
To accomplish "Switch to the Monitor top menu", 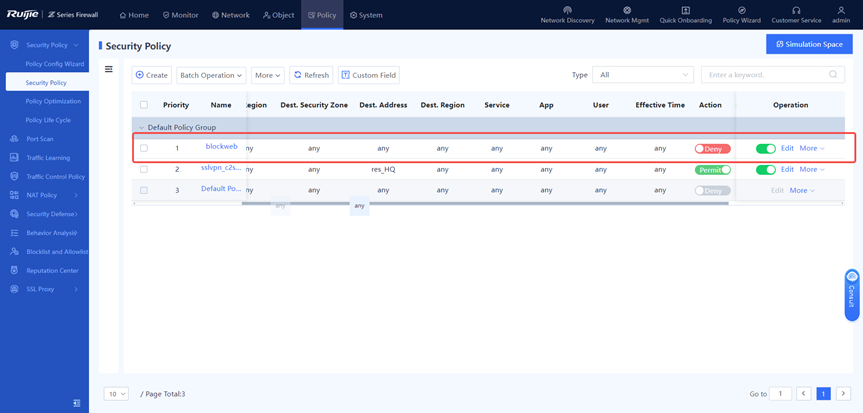I will pyautogui.click(x=181, y=15).
